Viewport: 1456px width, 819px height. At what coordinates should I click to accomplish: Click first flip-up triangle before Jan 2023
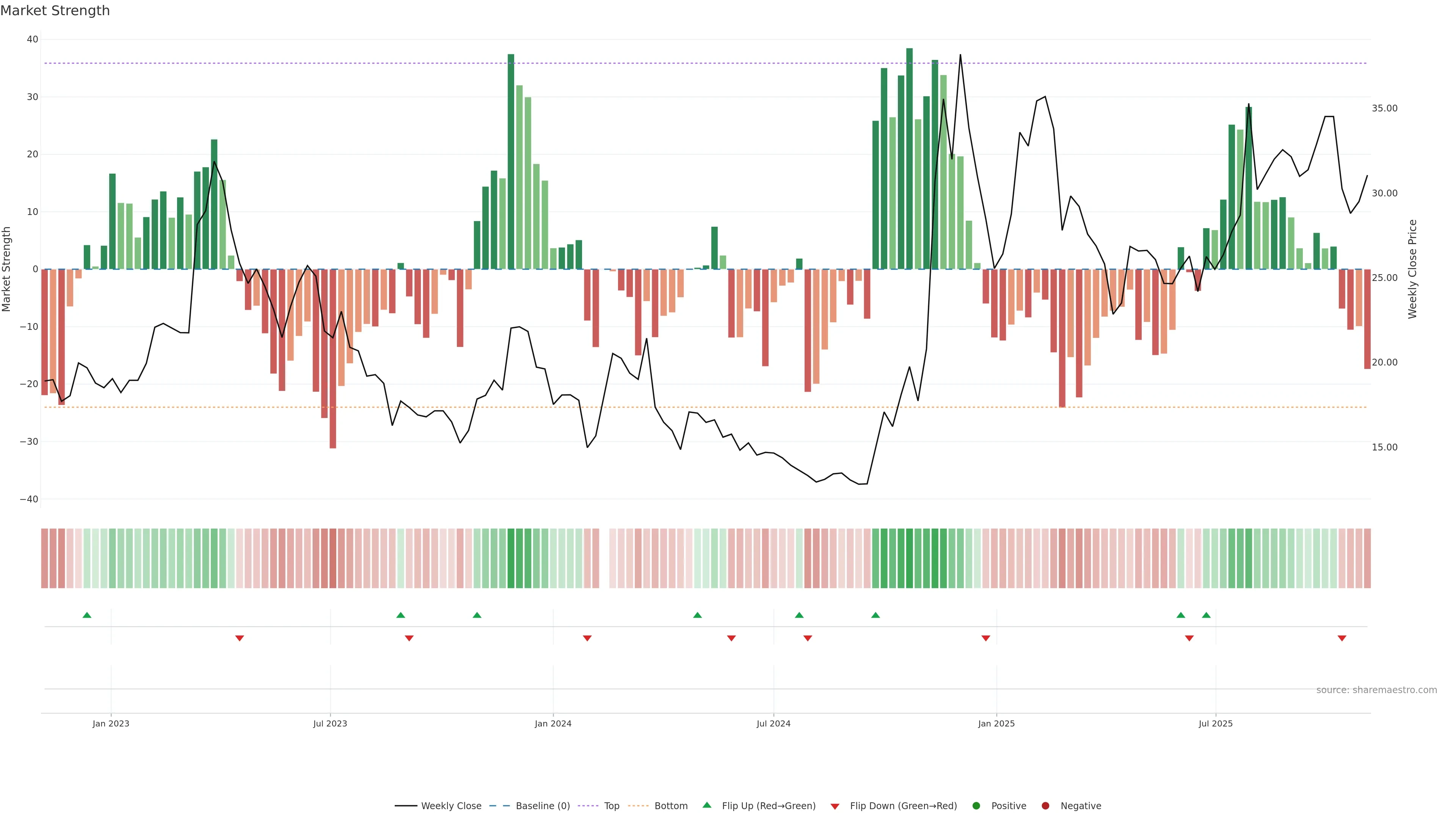[x=87, y=615]
